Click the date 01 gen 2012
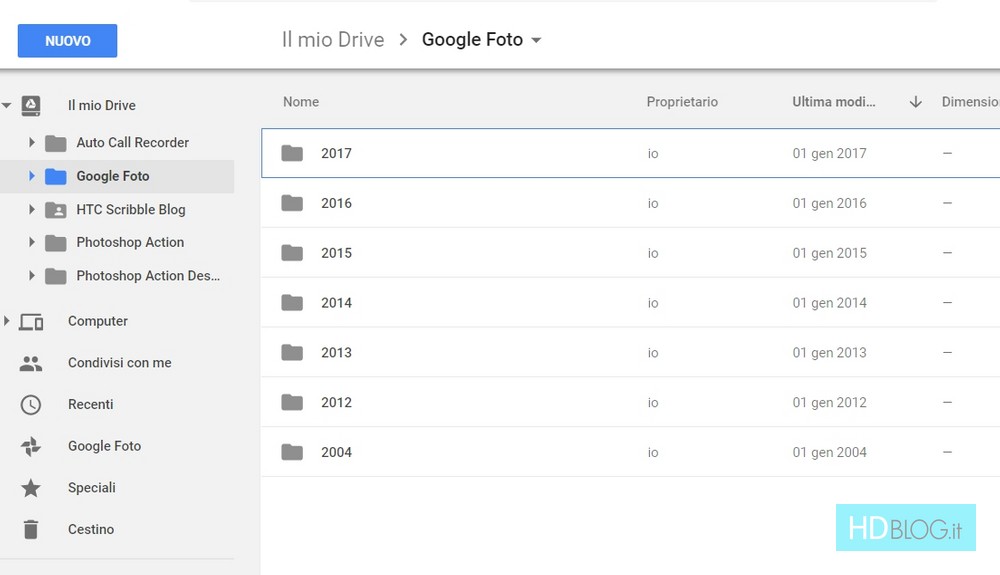 click(829, 402)
